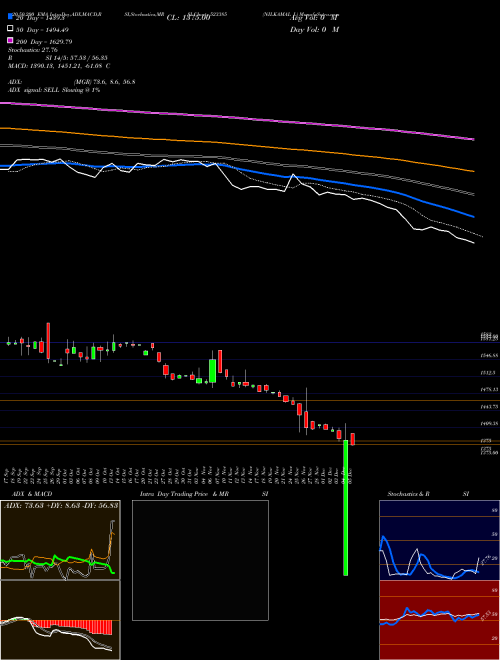Click the 1409.38 price axis label
Viewport: 500px width, 660px height.
[x=490, y=424]
